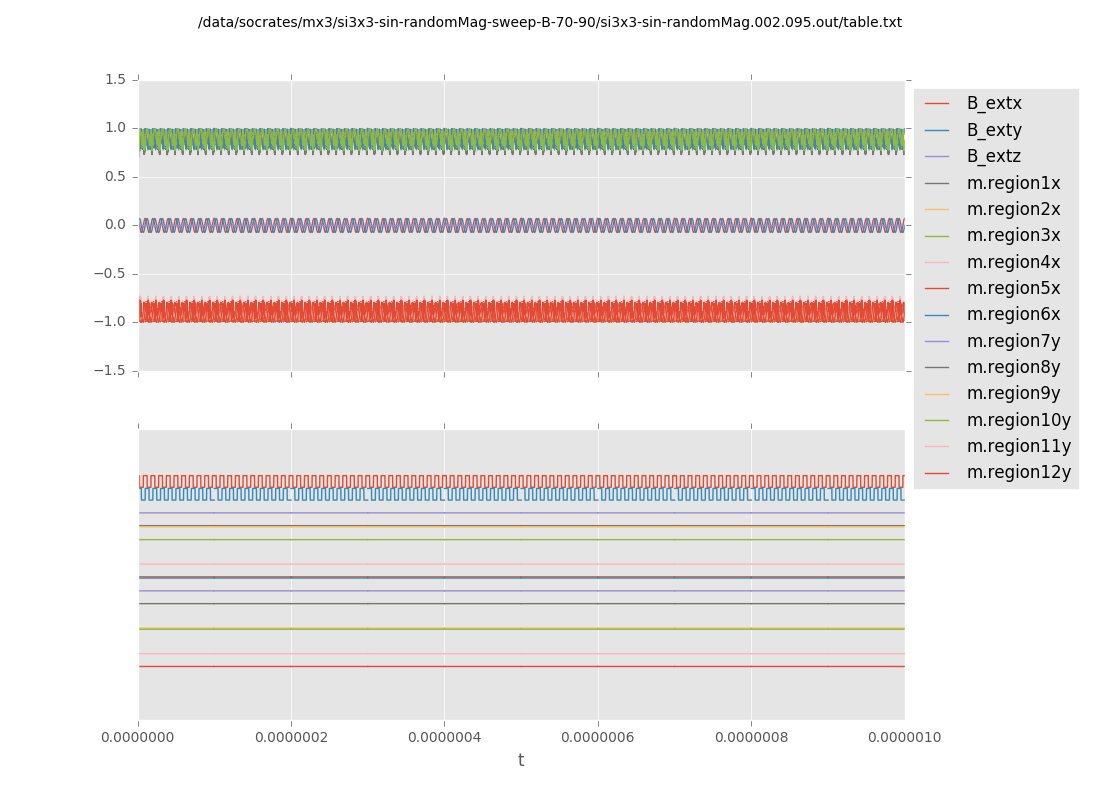The height and width of the screenshot is (800, 1100).
Task: Click the B_extx legend entry
Action: [x=993, y=104]
